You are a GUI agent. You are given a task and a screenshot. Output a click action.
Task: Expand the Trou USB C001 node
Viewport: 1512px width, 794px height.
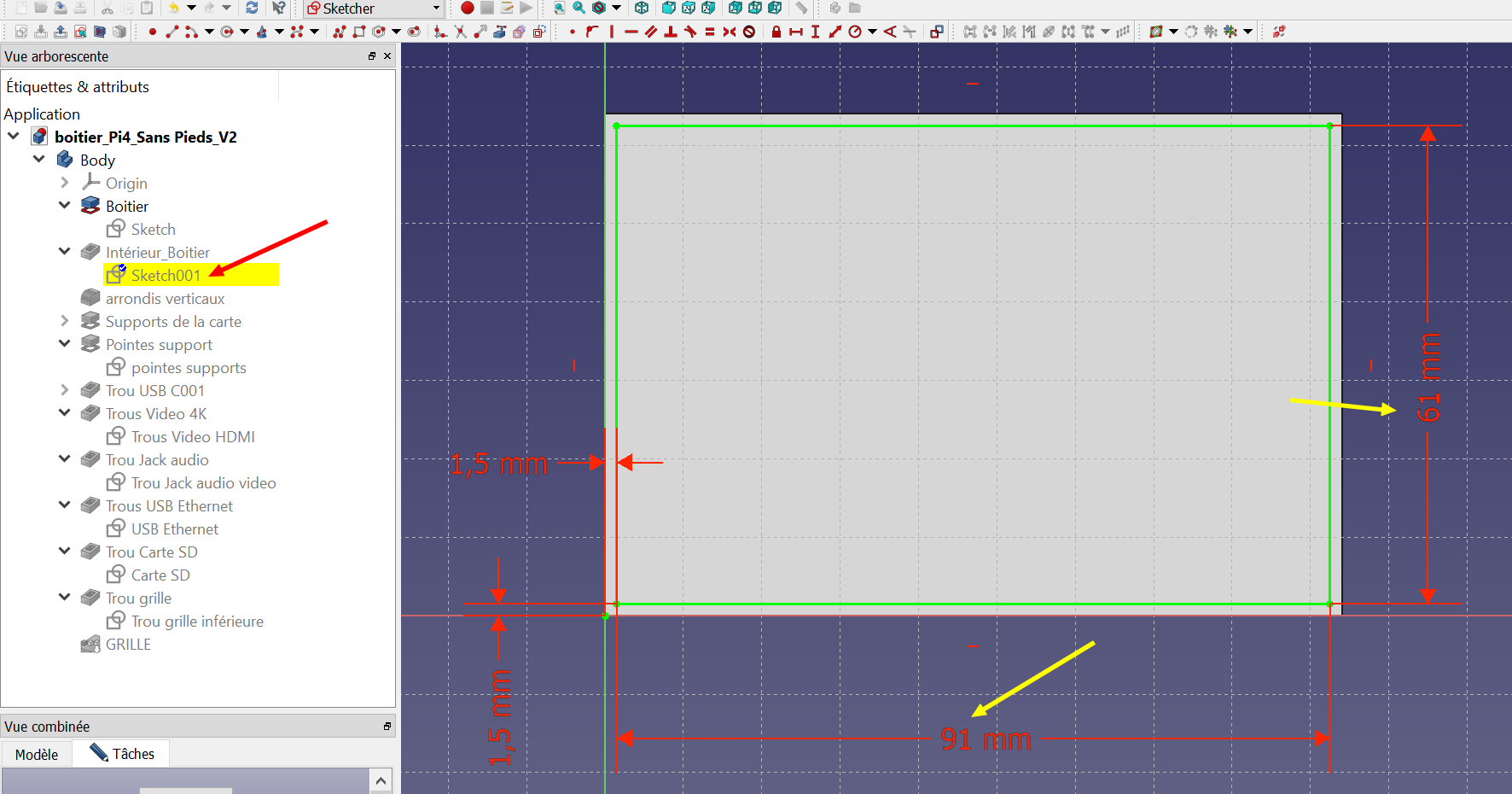click(65, 389)
